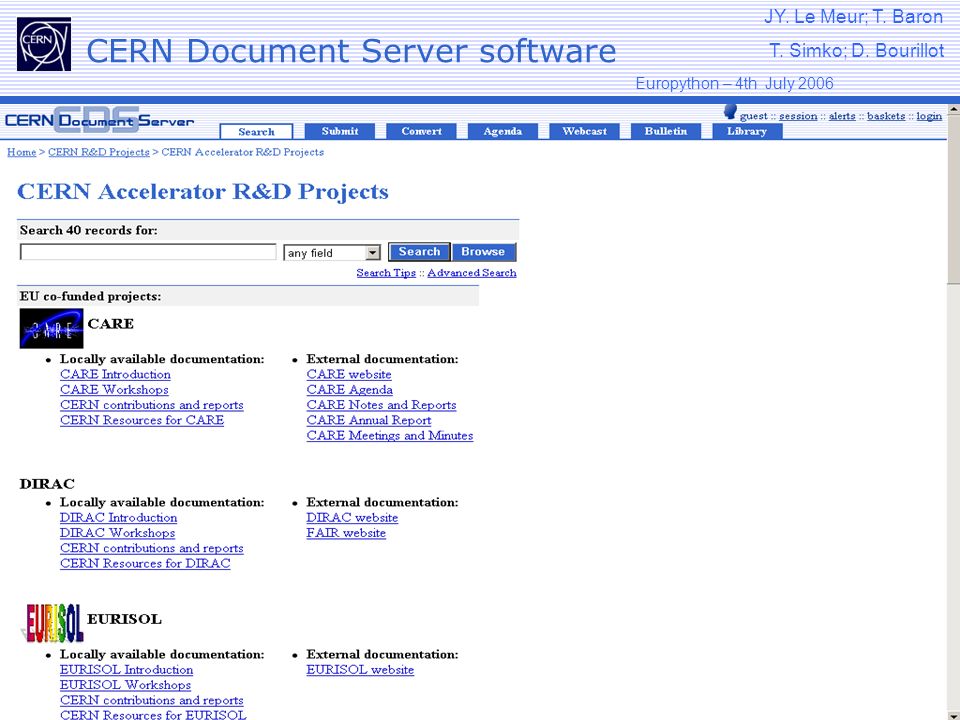Focus the search records text field
This screenshot has height=720, width=960.
(x=148, y=252)
